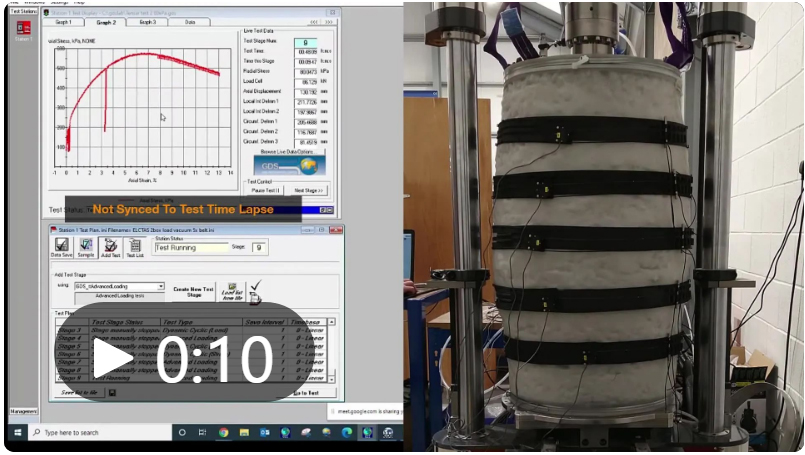This screenshot has width=805, height=455.
Task: Click the next tabs >>> arrow
Action: 329,22
